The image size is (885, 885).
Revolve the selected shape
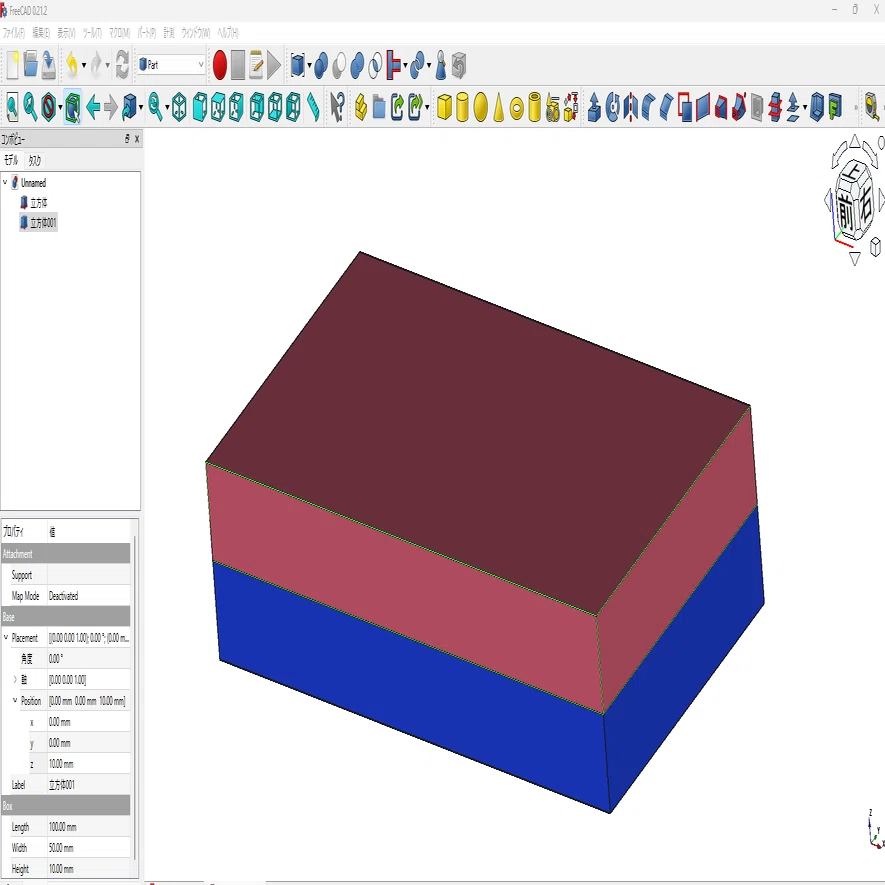(x=612, y=107)
